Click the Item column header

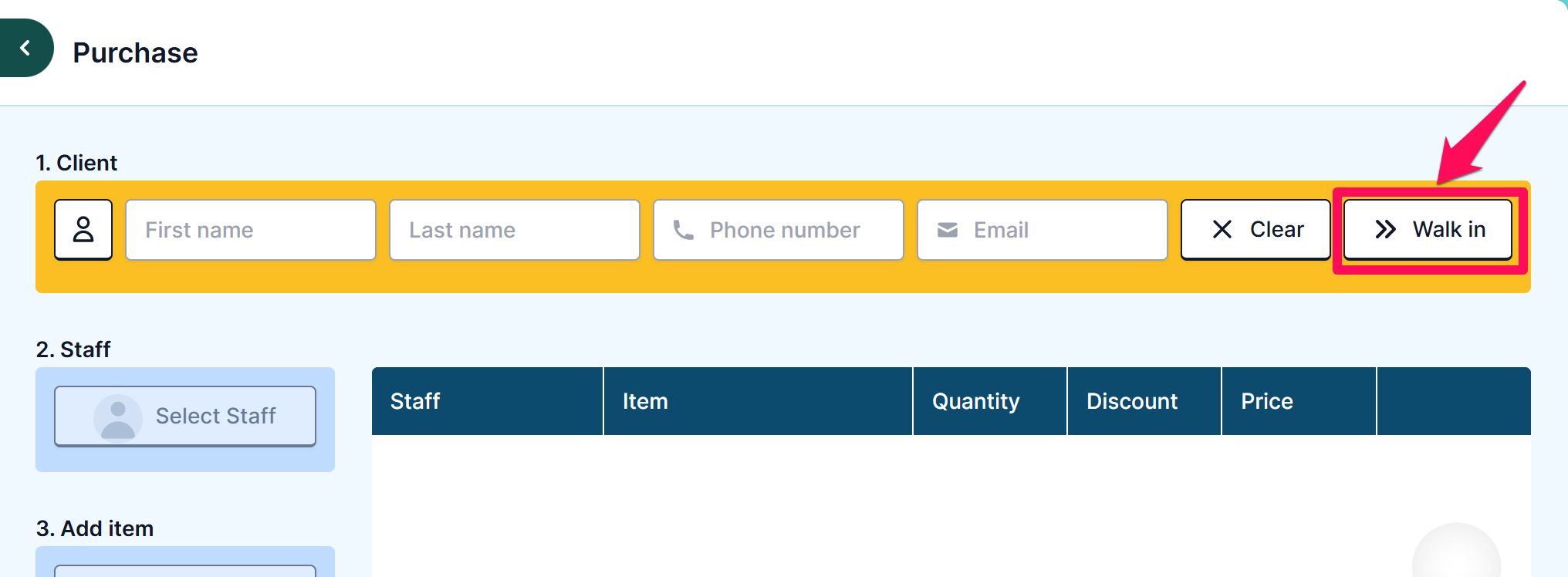point(758,401)
